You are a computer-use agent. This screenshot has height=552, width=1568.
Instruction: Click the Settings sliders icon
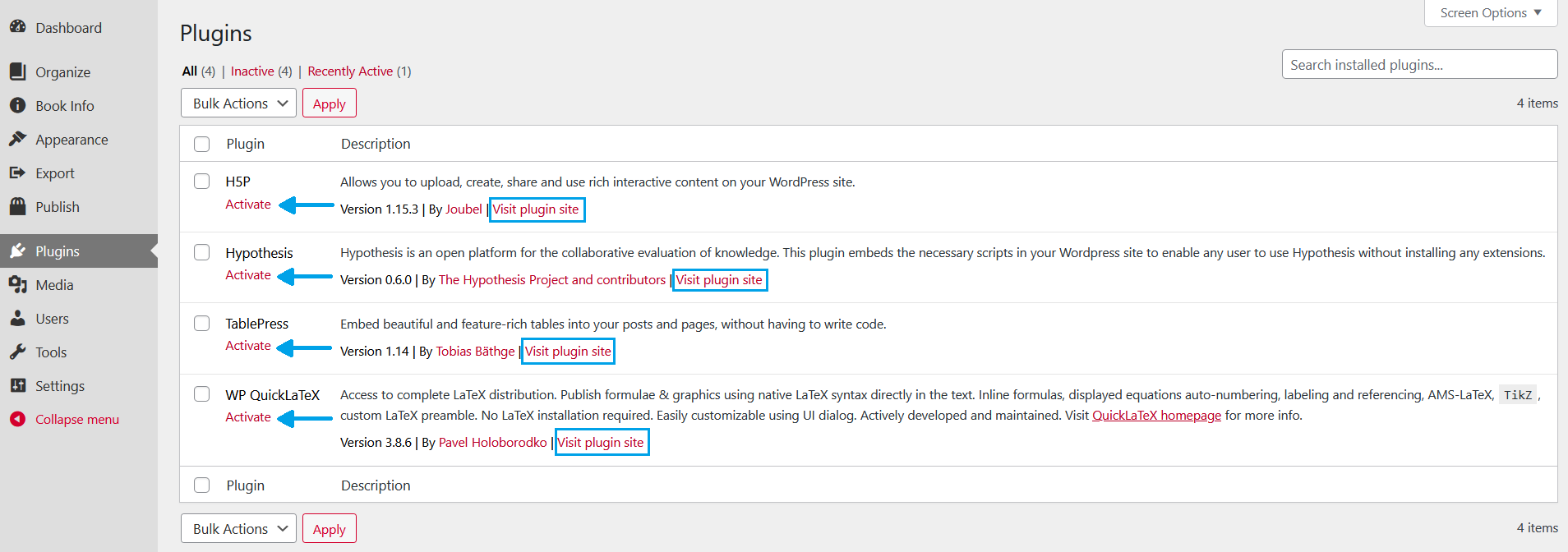click(x=17, y=385)
